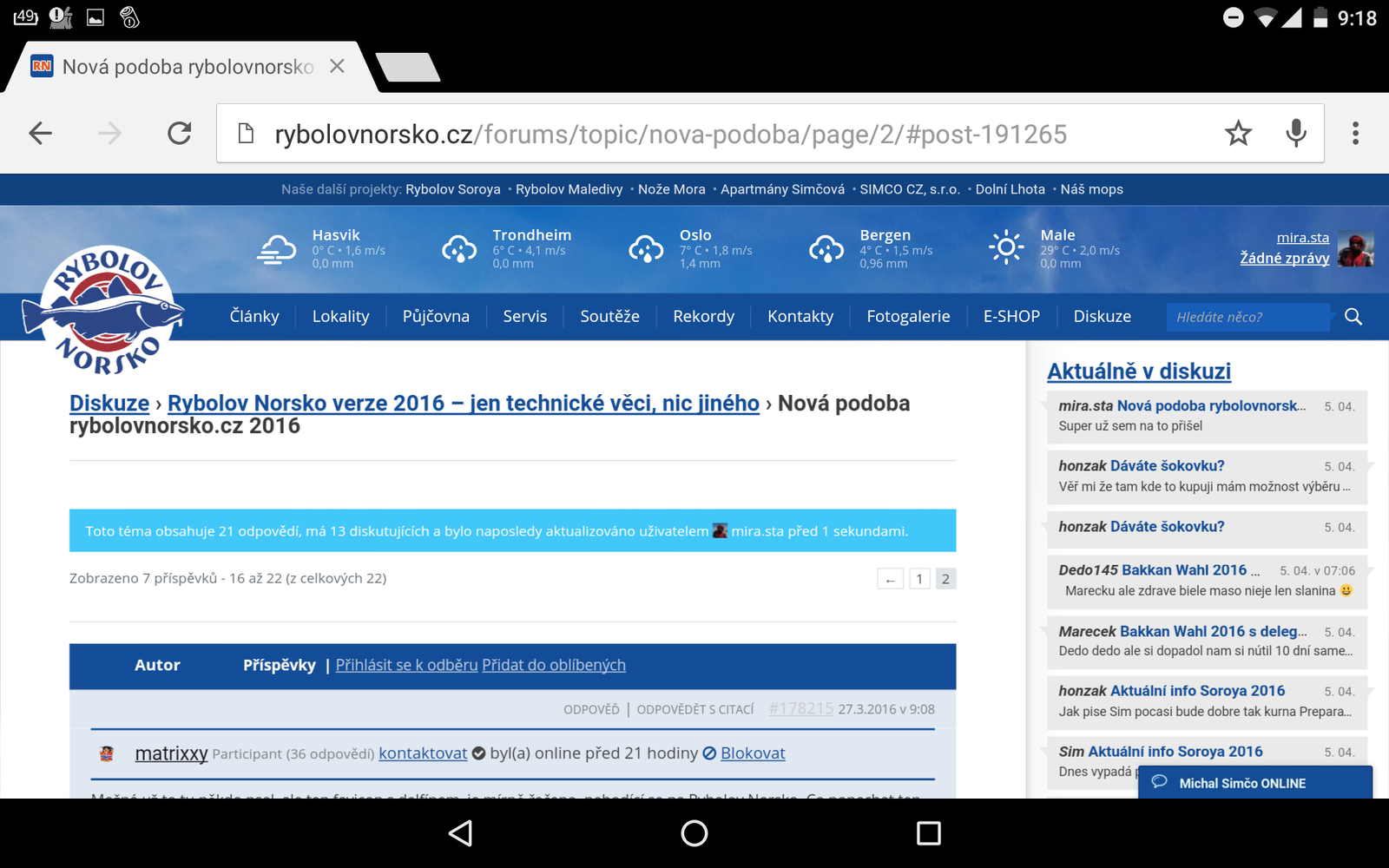Close the Nová podoba browser tab
Image resolution: width=1389 pixels, height=868 pixels.
pyautogui.click(x=338, y=67)
